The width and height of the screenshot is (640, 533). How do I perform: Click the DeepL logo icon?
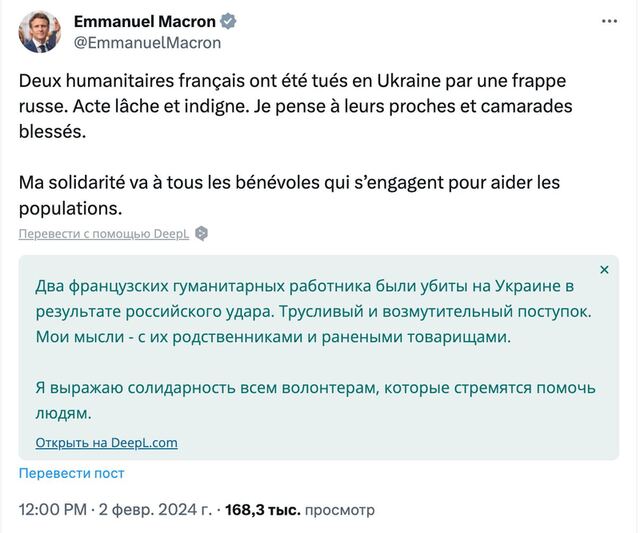[201, 233]
